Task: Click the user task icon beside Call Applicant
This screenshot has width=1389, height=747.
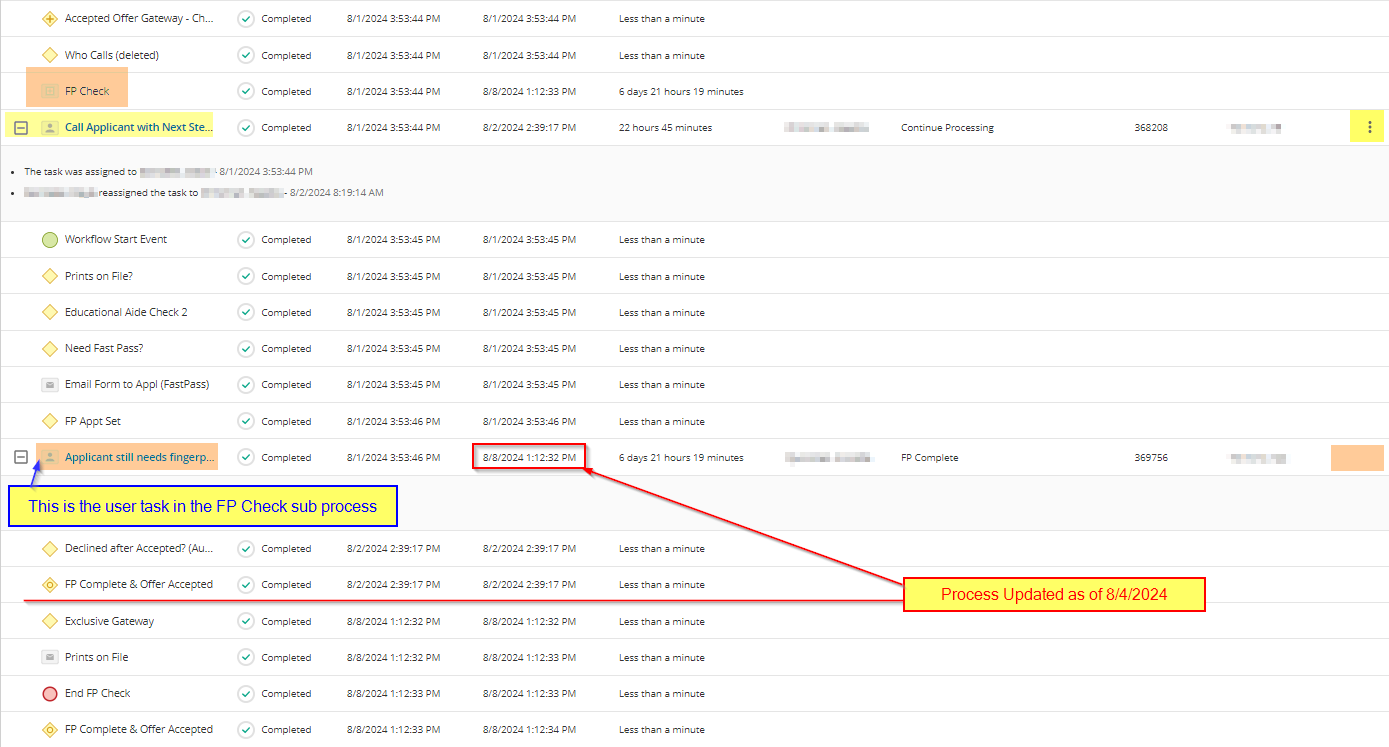Action: click(x=50, y=128)
